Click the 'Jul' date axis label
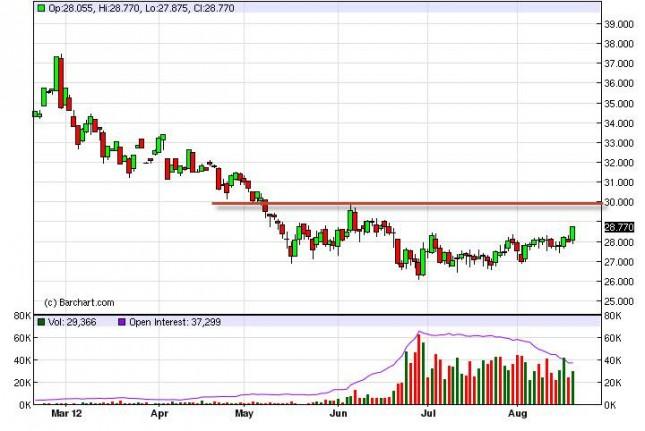 tap(428, 413)
